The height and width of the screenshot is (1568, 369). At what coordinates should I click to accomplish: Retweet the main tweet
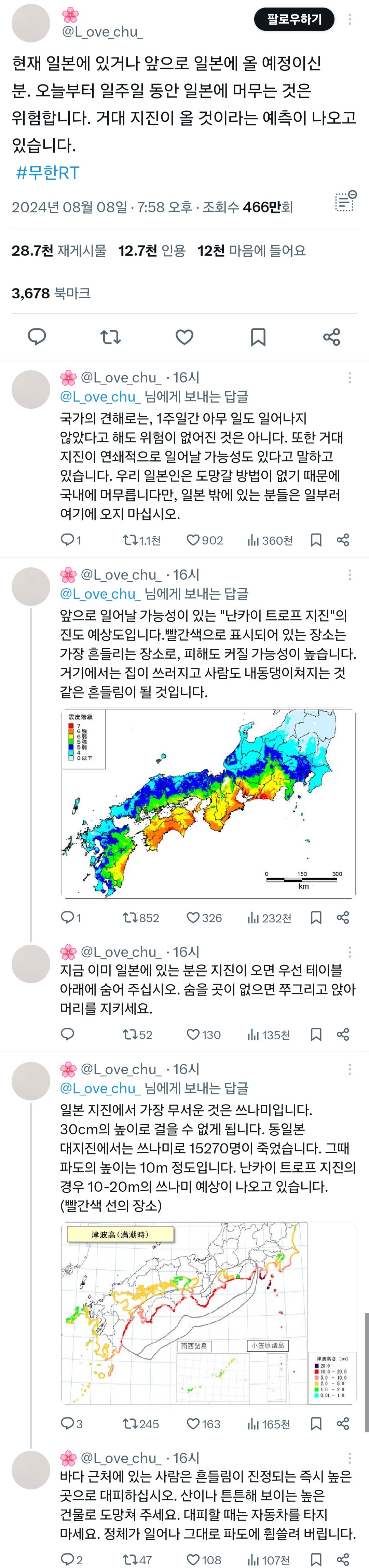click(111, 337)
